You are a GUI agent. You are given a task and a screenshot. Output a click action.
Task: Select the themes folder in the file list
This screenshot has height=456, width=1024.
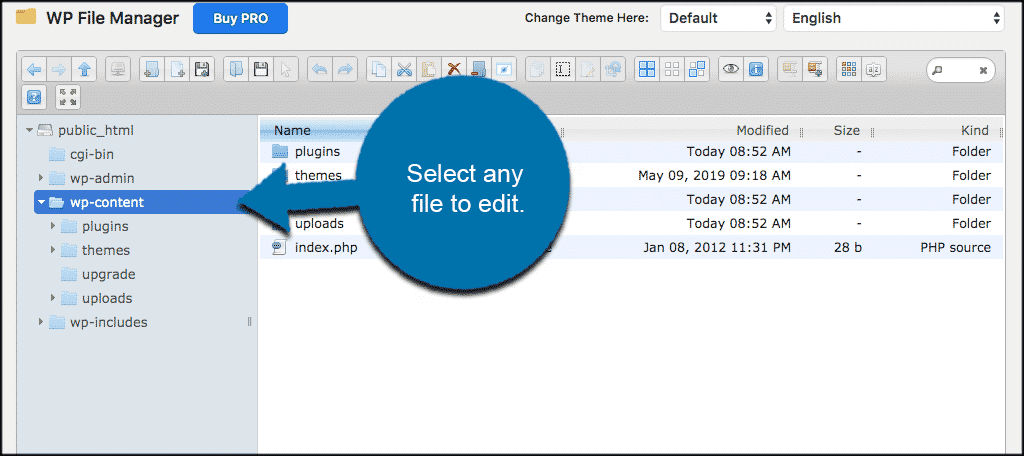[x=319, y=176]
